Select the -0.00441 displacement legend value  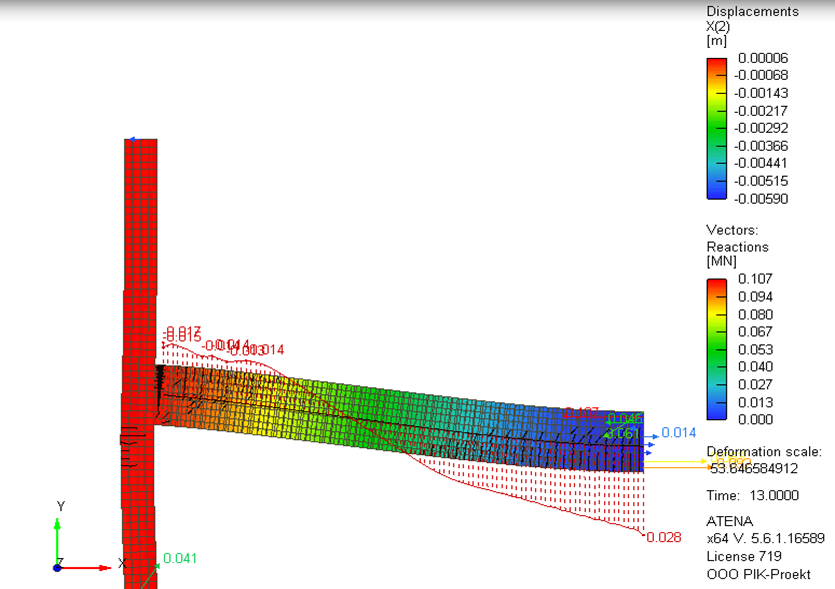point(760,163)
